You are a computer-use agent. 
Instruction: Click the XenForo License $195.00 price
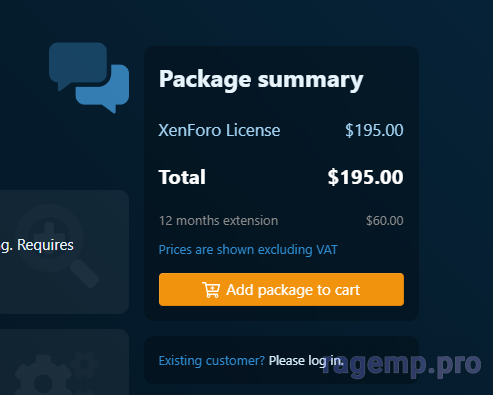(374, 130)
